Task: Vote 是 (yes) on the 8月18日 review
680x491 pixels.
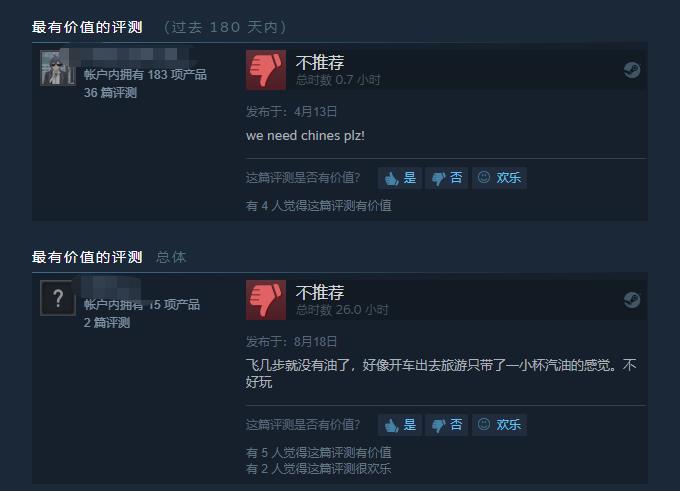Action: (x=400, y=425)
